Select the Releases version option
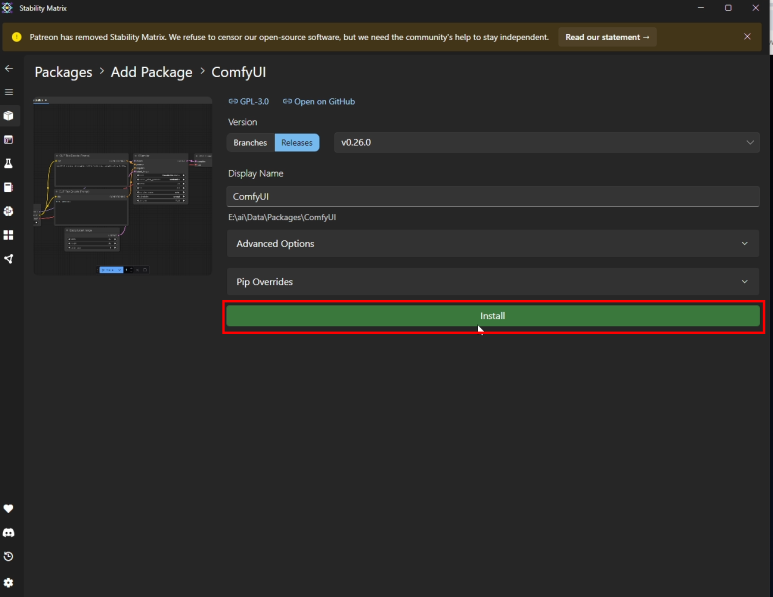Image resolution: width=773 pixels, height=597 pixels. tap(297, 142)
